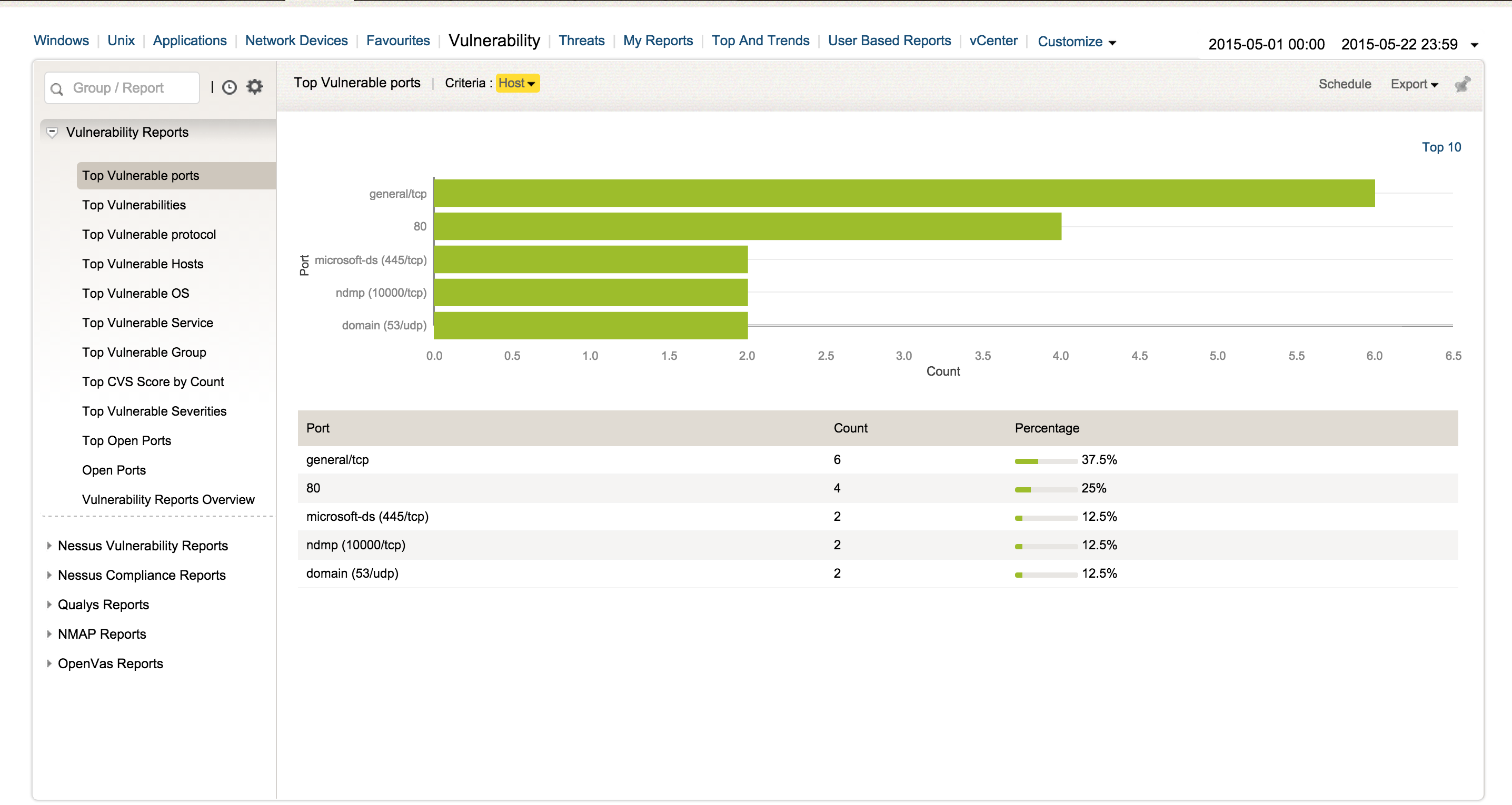Click the general/tcp 37.5% percentage bar
1512x805 pixels.
1045,460
